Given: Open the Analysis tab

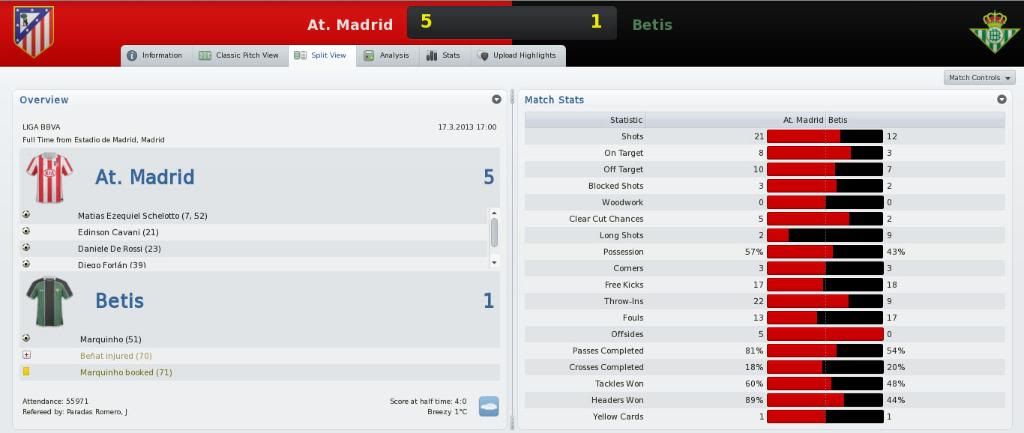Looking at the screenshot, I should [387, 56].
